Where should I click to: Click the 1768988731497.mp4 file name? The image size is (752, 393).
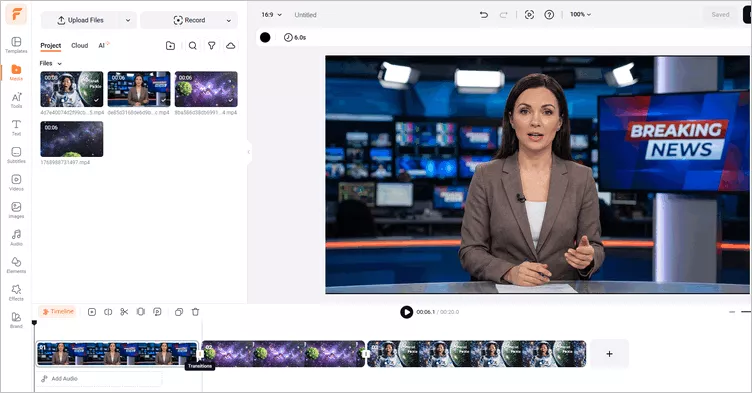pos(65,163)
